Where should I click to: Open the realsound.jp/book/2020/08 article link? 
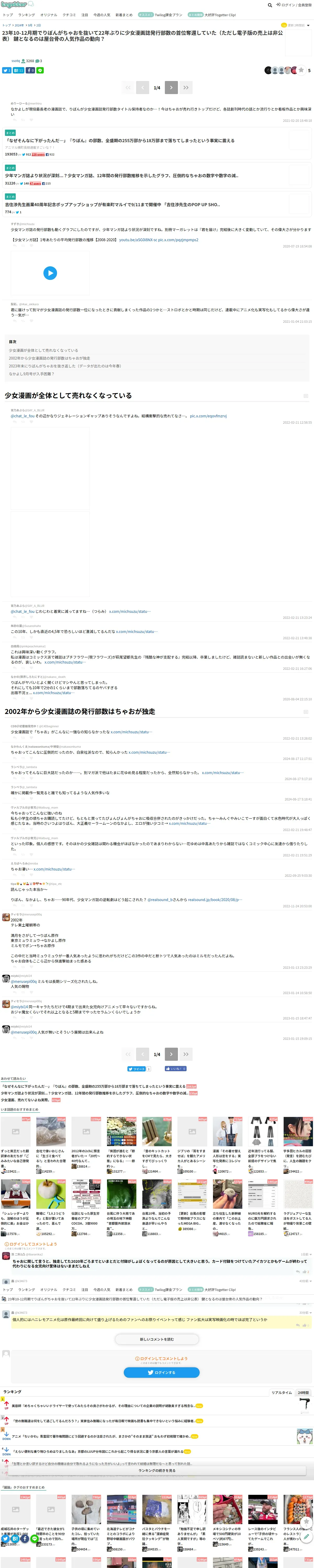(x=215, y=900)
